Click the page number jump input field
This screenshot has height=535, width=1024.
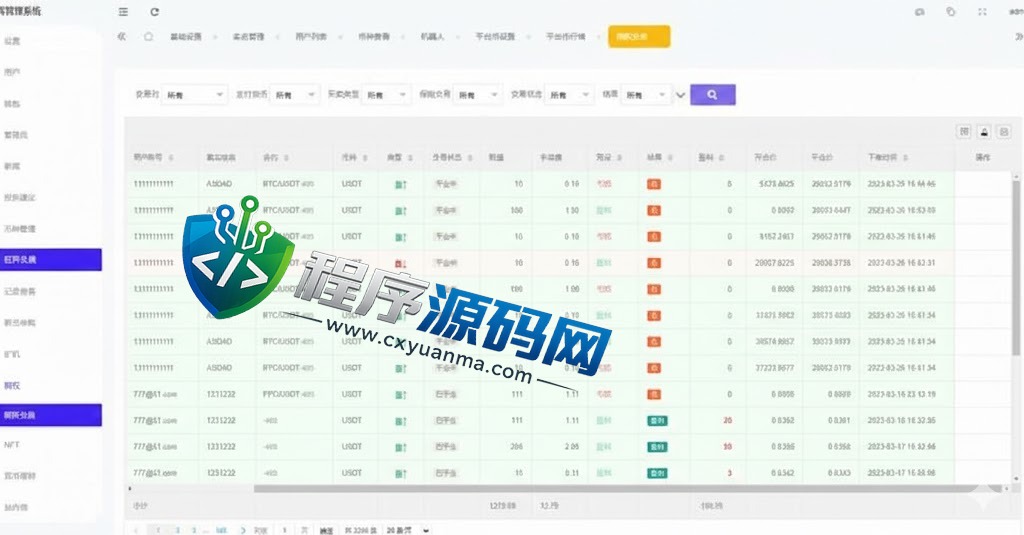(x=285, y=530)
